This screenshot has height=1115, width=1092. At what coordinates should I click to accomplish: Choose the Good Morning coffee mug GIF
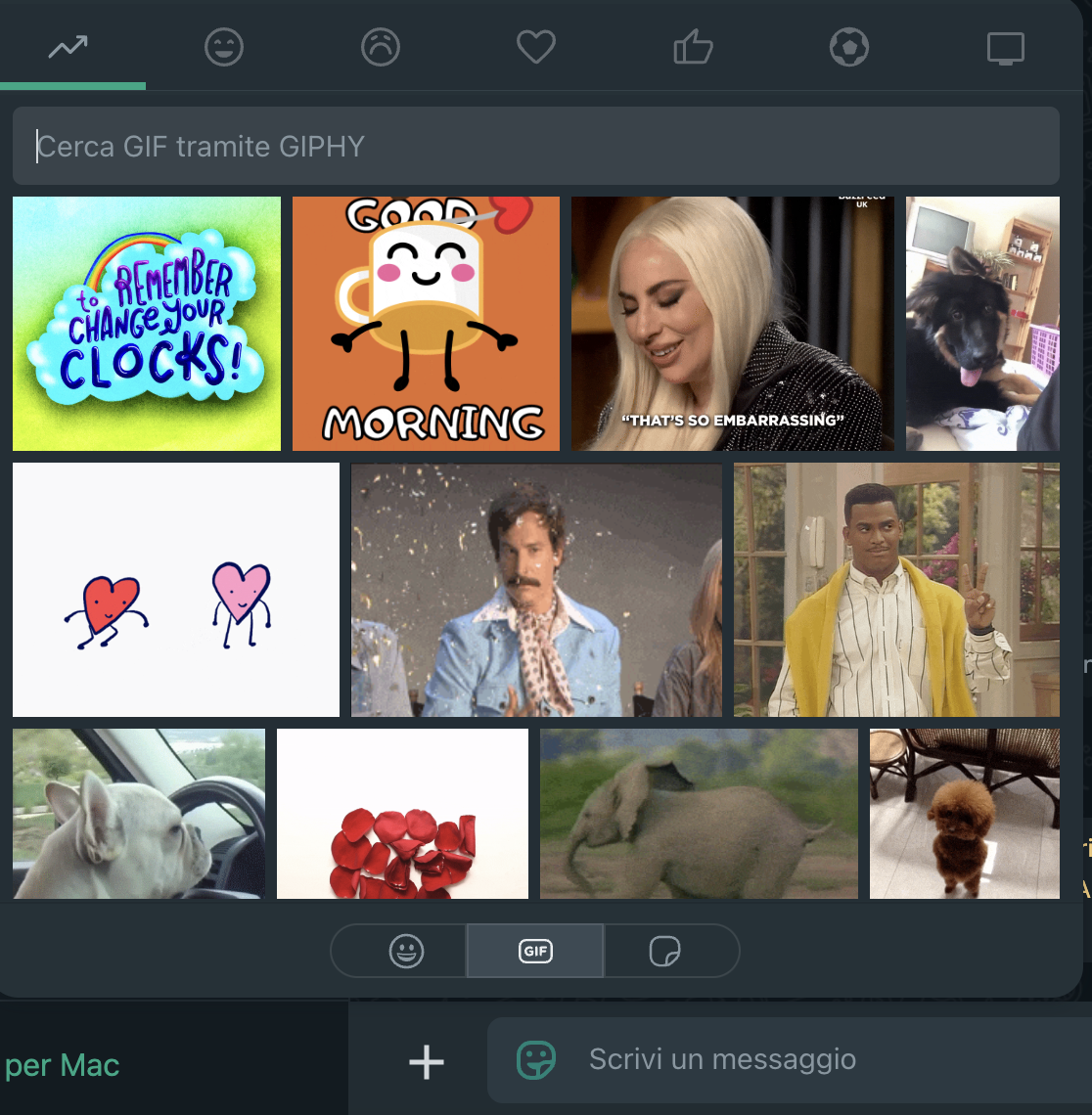[426, 324]
